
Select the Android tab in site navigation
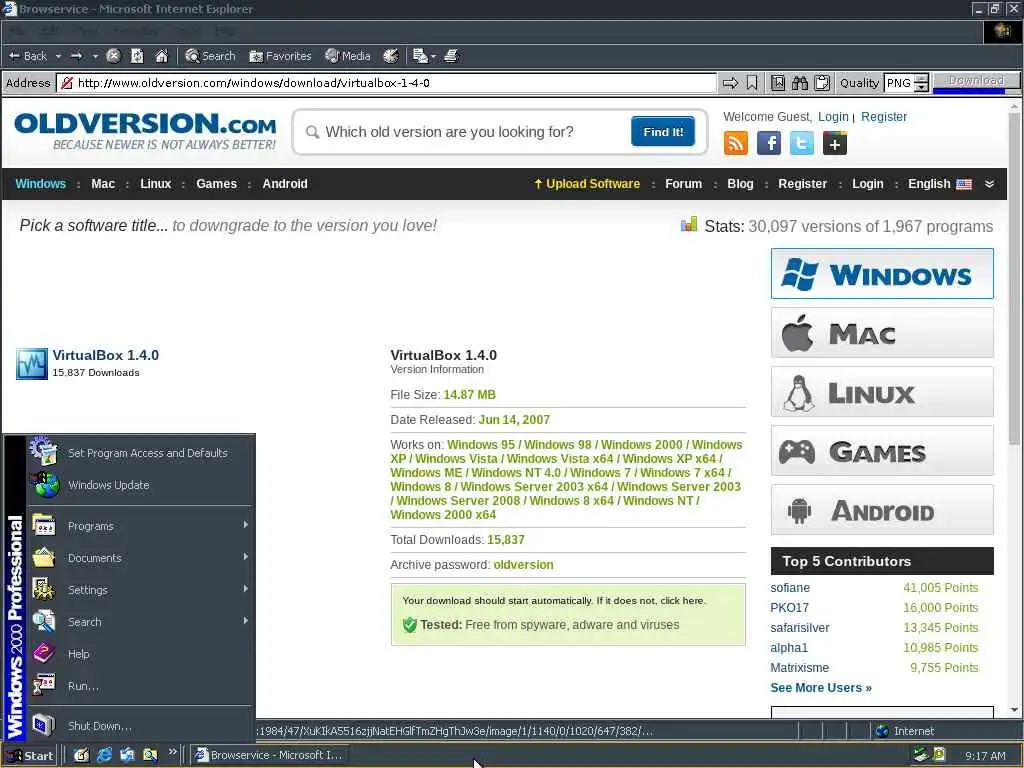(285, 184)
